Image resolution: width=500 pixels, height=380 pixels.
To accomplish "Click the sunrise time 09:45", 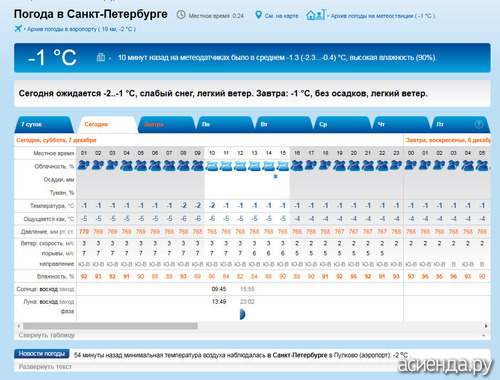I will (x=219, y=289).
